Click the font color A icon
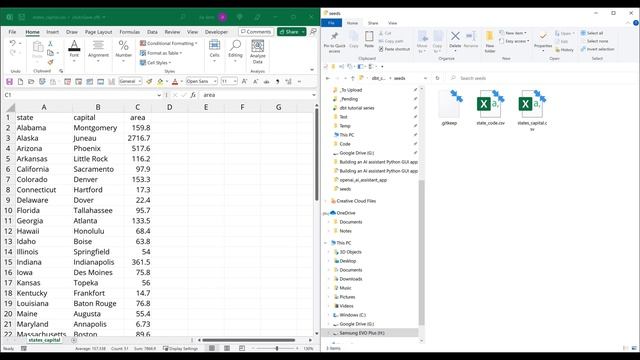This screenshot has height=360, width=640. [175, 82]
